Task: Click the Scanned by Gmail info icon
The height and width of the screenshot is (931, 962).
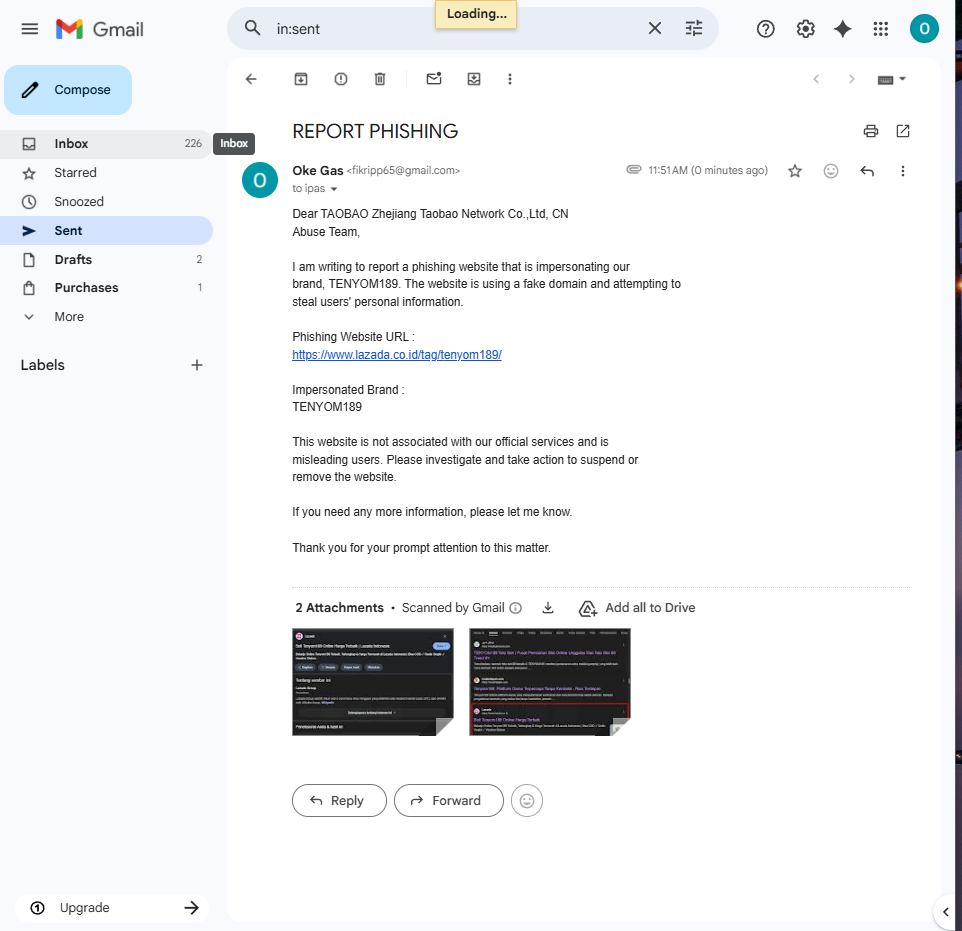Action: point(516,608)
